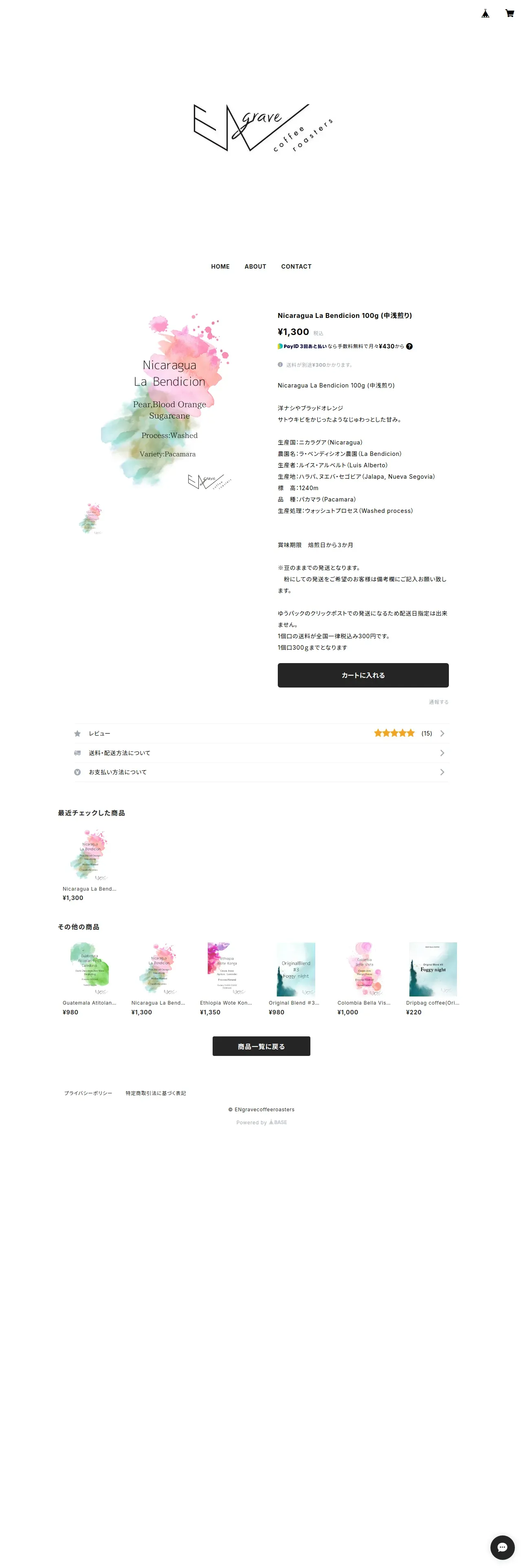This screenshot has height=1568, width=523.
Task: Click the 通報する report link
Action: tap(438, 702)
